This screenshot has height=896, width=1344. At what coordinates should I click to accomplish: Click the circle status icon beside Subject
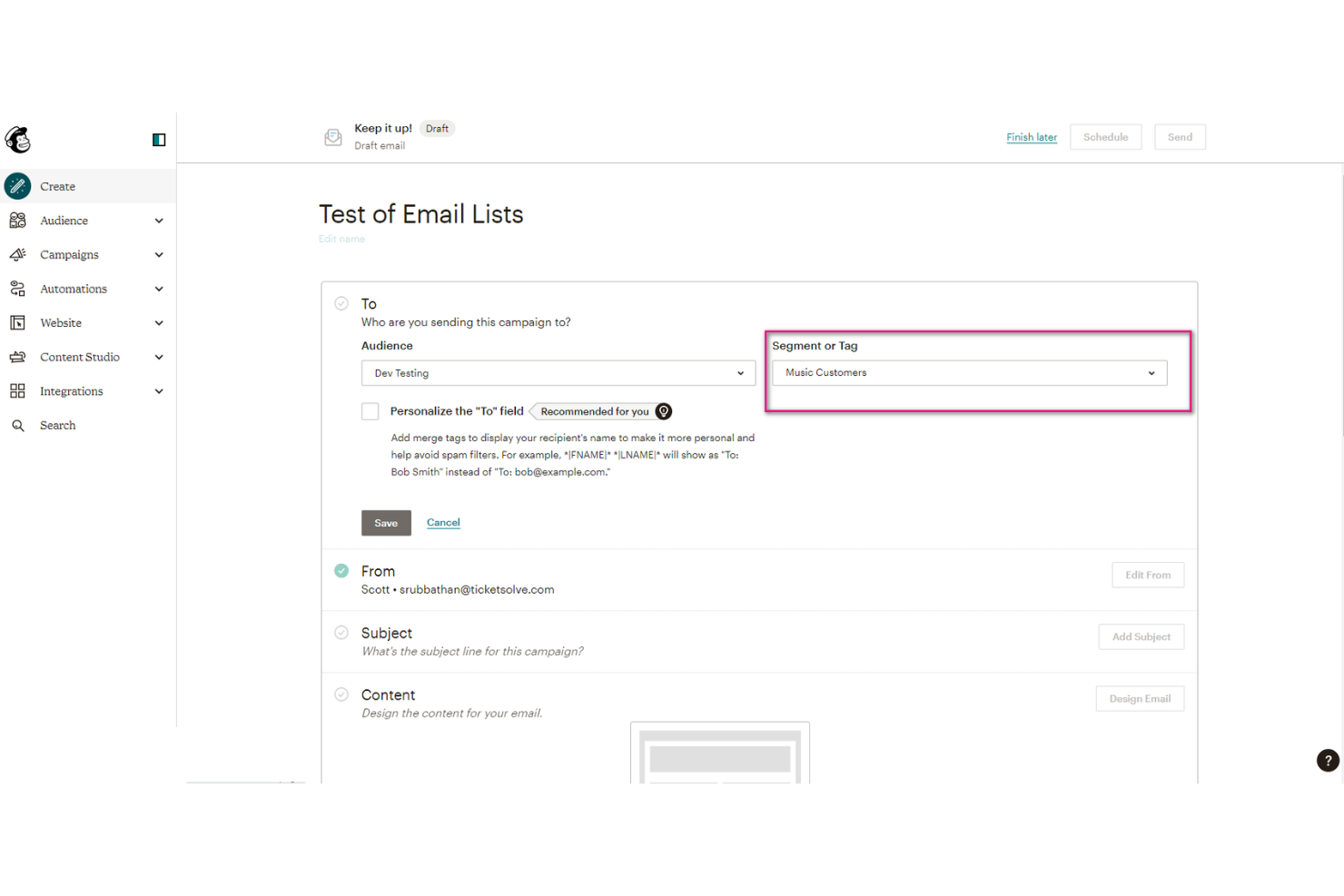click(341, 633)
